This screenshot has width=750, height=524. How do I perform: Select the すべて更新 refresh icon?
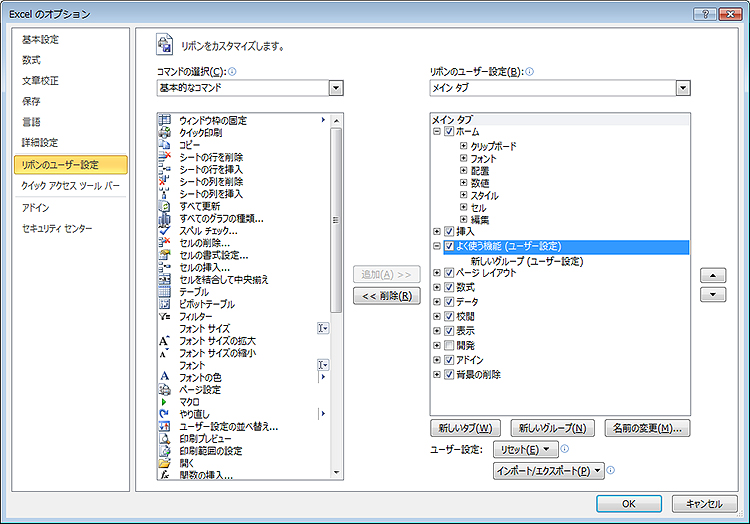click(165, 206)
